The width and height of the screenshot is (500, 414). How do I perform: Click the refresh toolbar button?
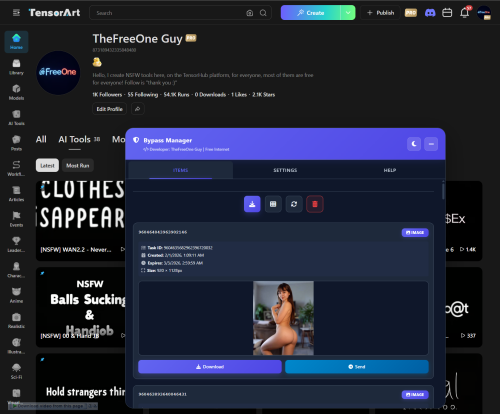(x=294, y=204)
